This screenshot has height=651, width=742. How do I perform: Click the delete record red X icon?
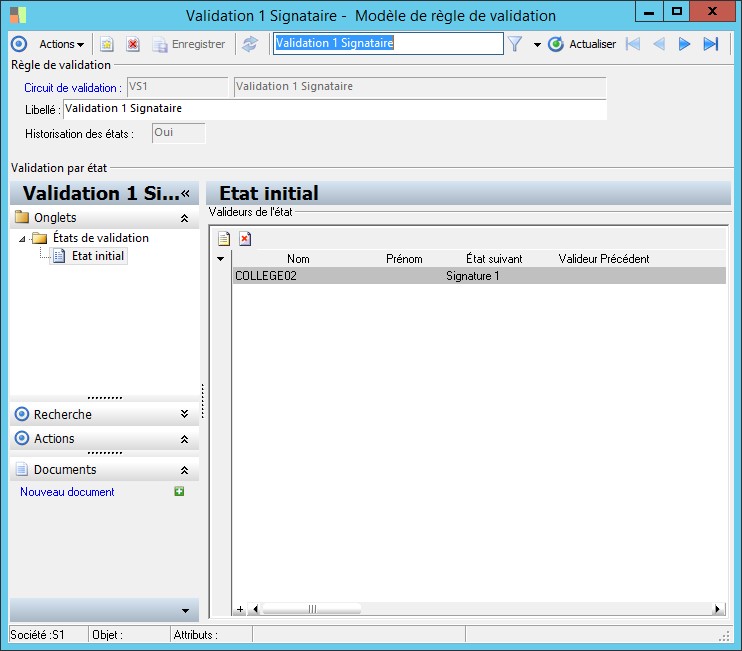click(x=133, y=44)
